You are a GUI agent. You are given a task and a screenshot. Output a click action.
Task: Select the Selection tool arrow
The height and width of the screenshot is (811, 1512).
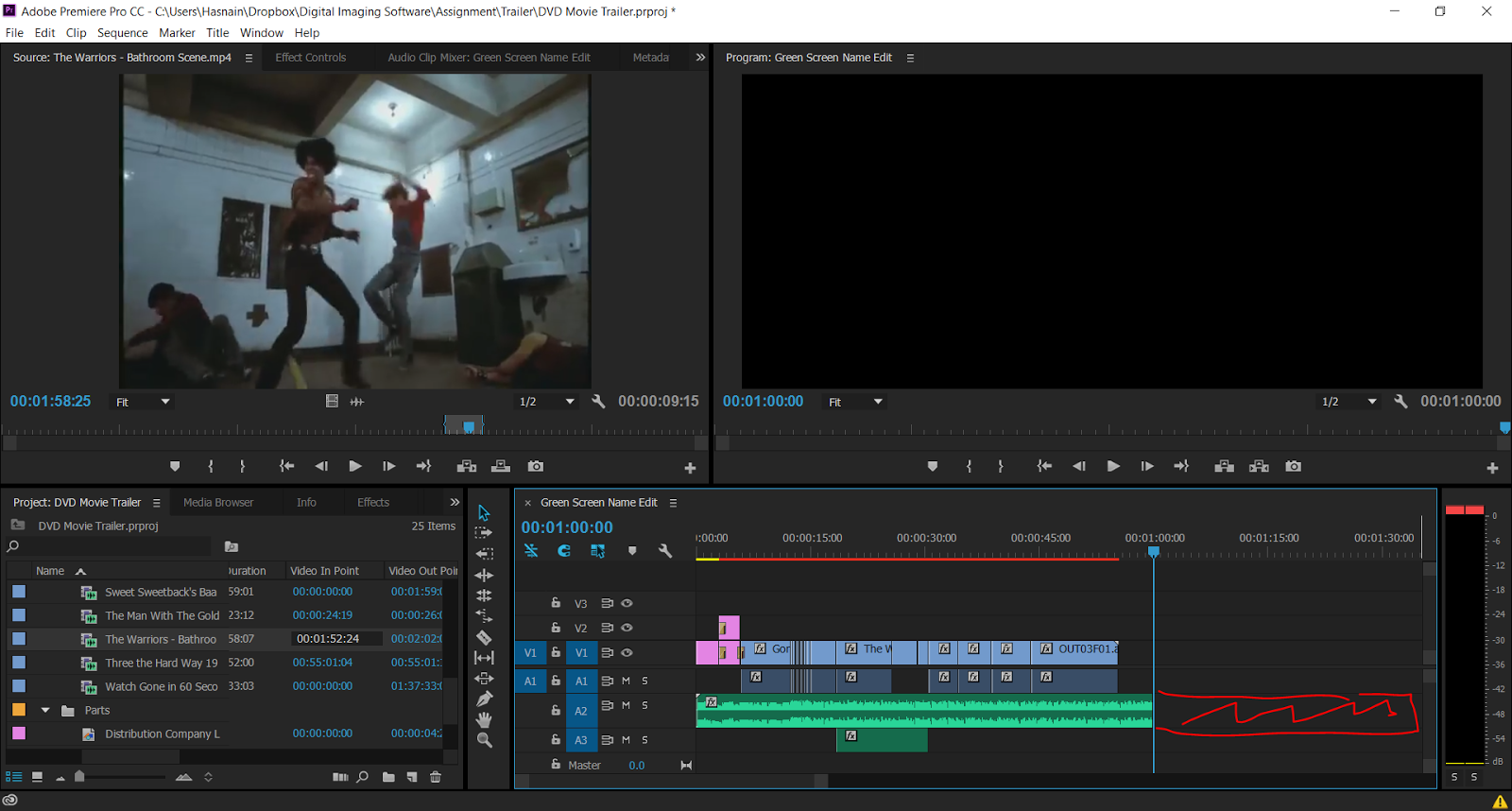[484, 512]
